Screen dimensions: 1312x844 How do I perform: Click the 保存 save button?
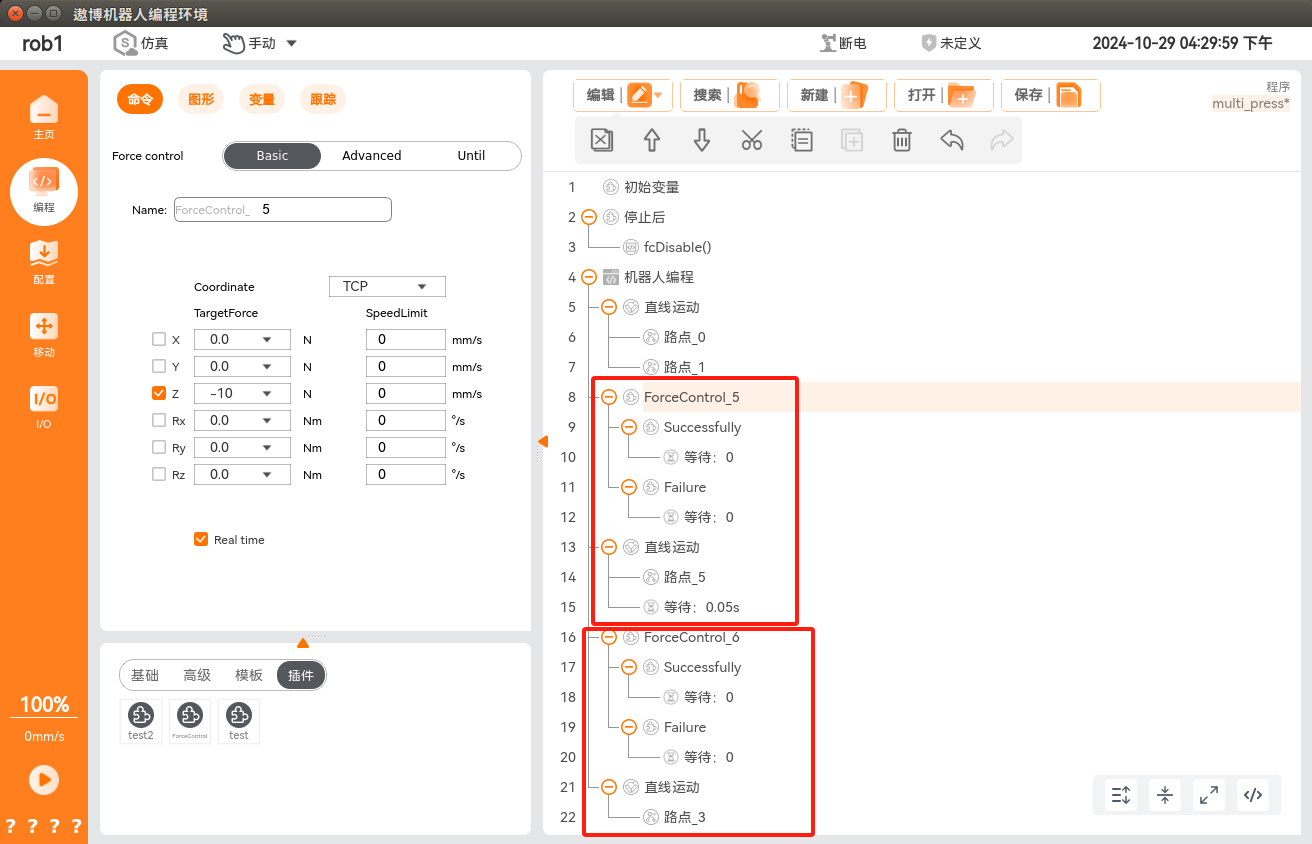[1049, 95]
